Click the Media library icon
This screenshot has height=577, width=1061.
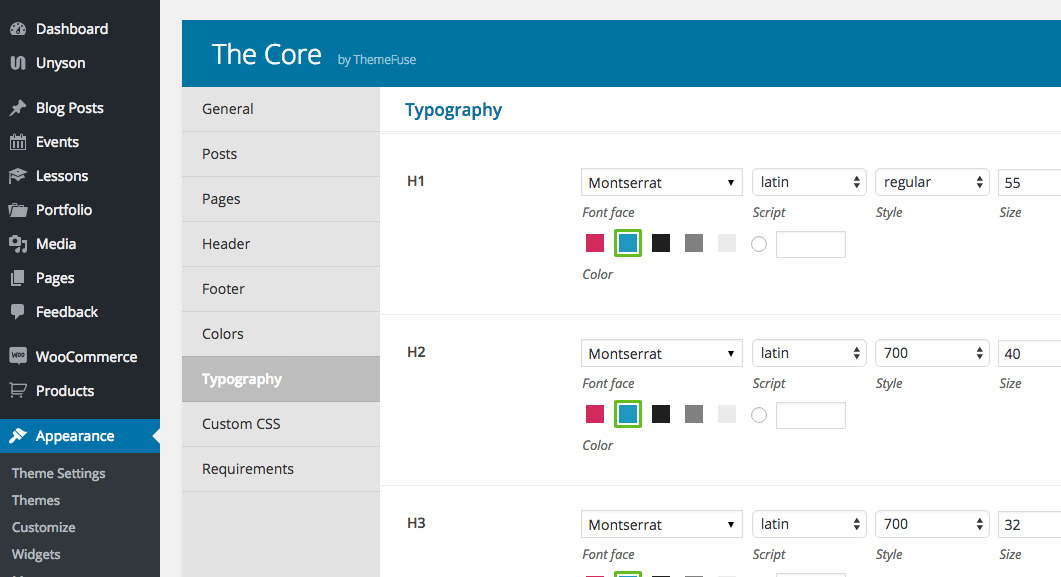(18, 244)
